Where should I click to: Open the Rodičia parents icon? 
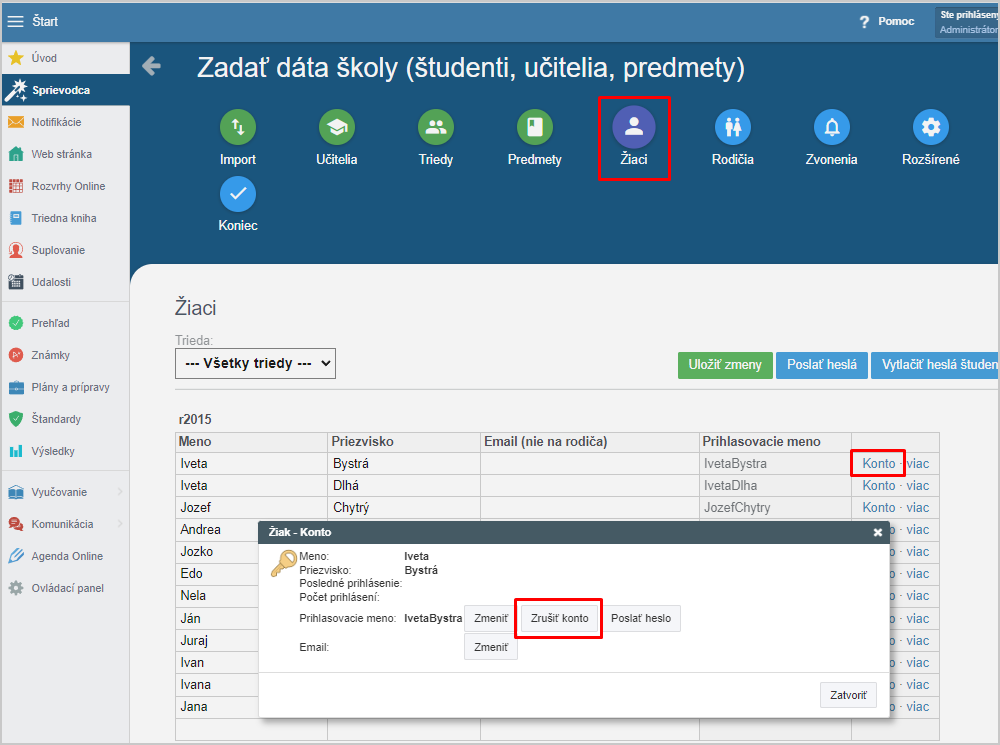point(733,127)
